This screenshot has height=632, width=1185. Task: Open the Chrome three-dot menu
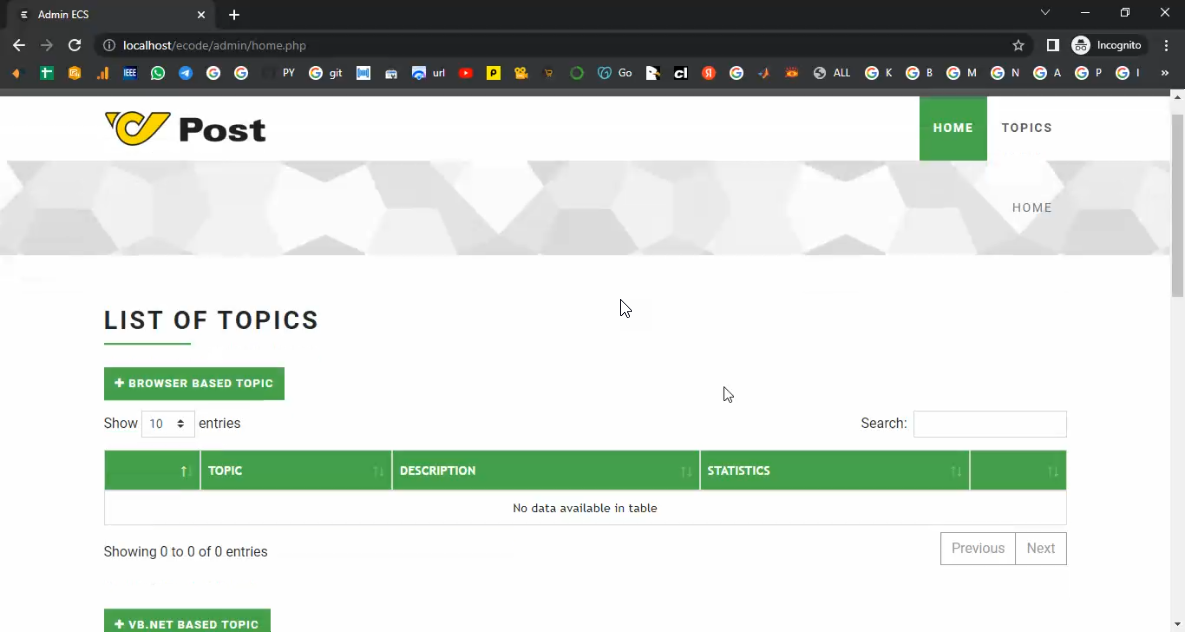coord(1166,45)
